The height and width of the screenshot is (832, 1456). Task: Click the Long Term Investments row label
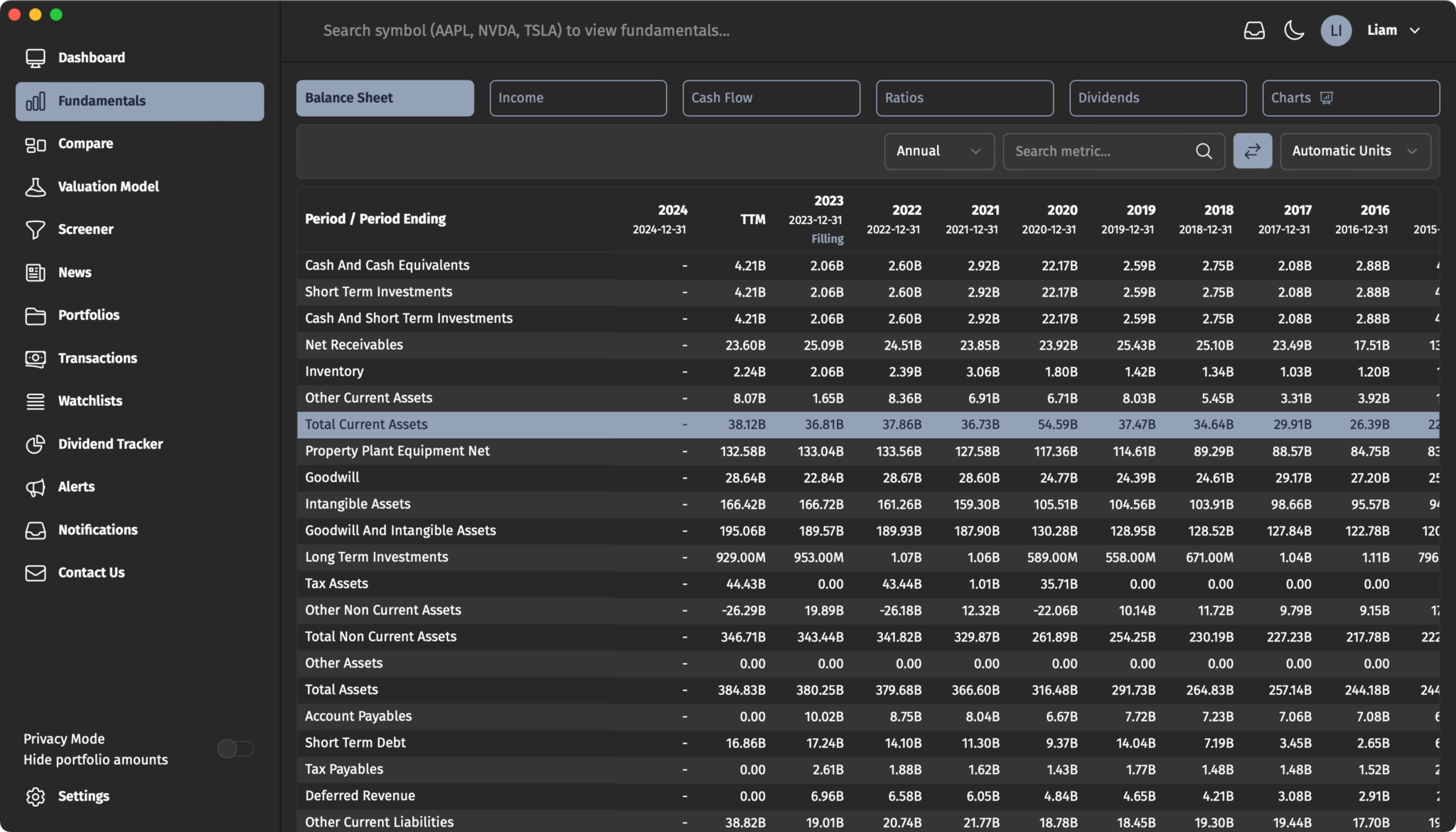tap(377, 558)
